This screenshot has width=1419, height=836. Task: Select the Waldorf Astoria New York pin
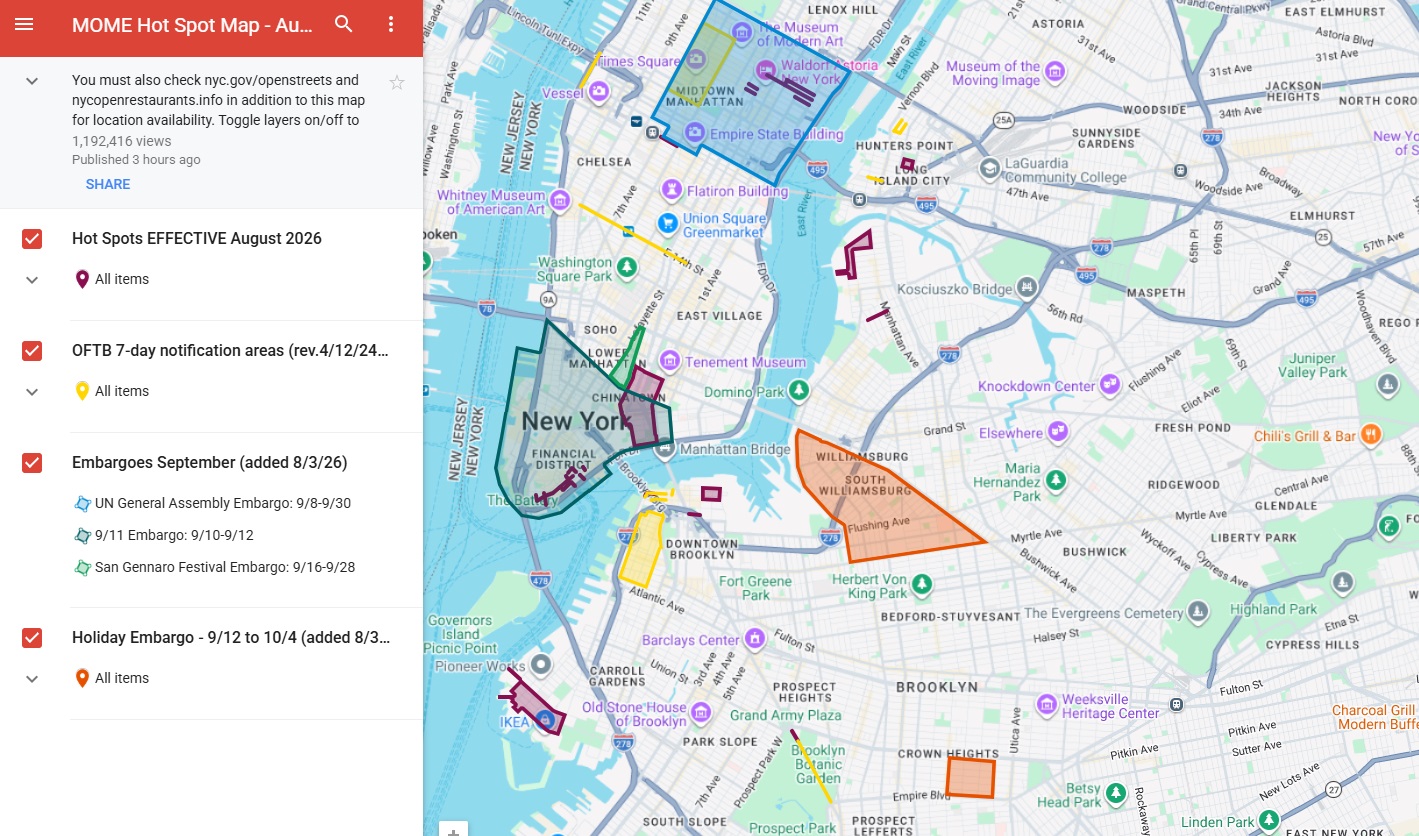point(765,69)
